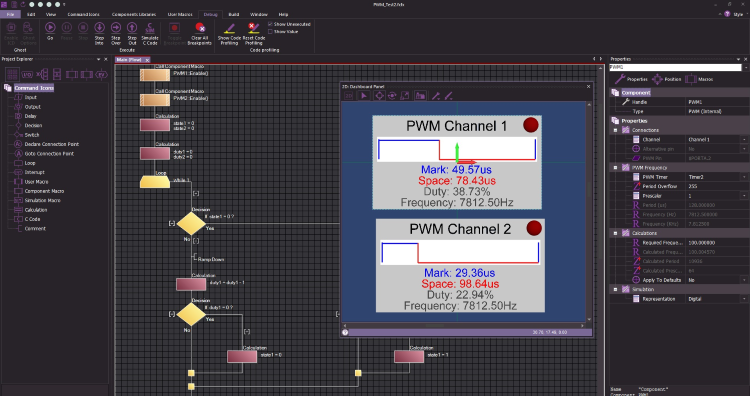This screenshot has height=396, width=750.
Task: Click the Step Out debug icon
Action: pyautogui.click(x=132, y=33)
